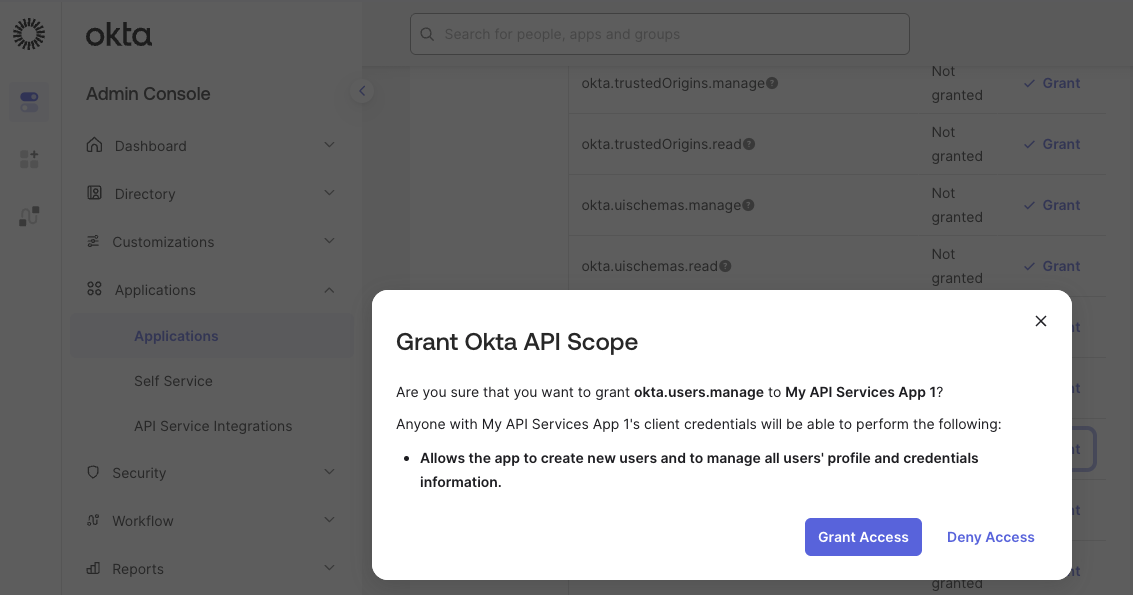This screenshot has height=595, width=1133.
Task: Grant the okta.trustedOrigins.read scope
Action: point(1052,144)
